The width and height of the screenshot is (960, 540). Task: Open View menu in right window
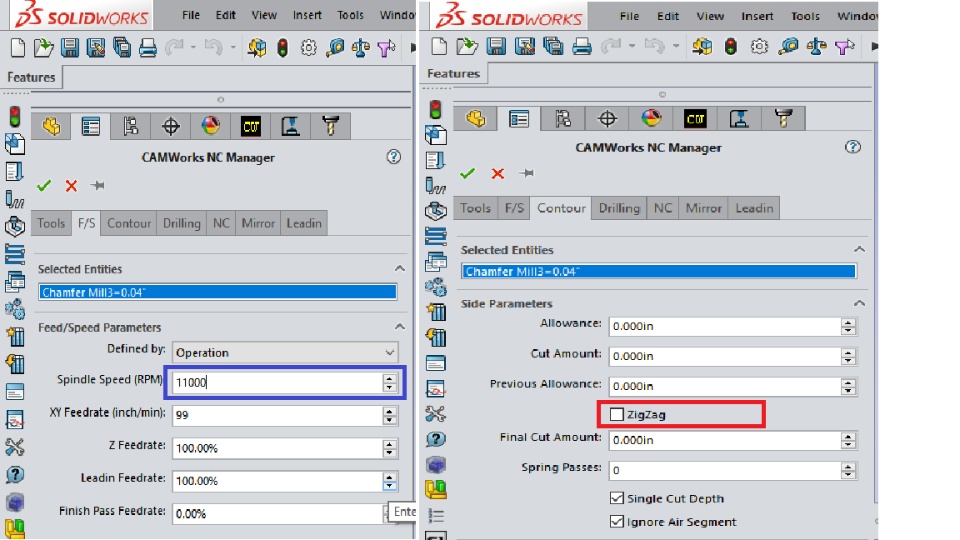tap(710, 16)
